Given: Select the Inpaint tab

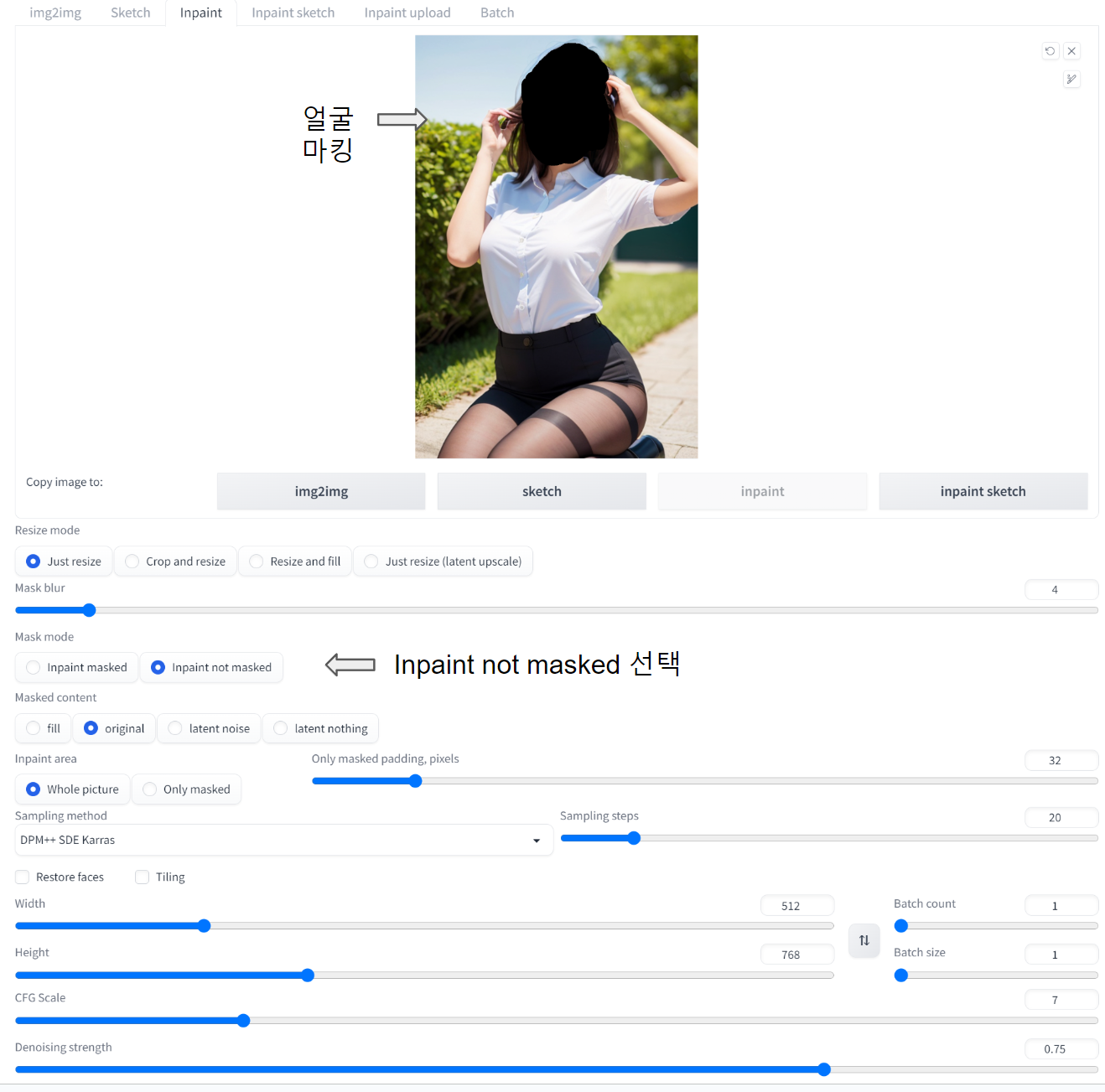Looking at the screenshot, I should pos(201,13).
